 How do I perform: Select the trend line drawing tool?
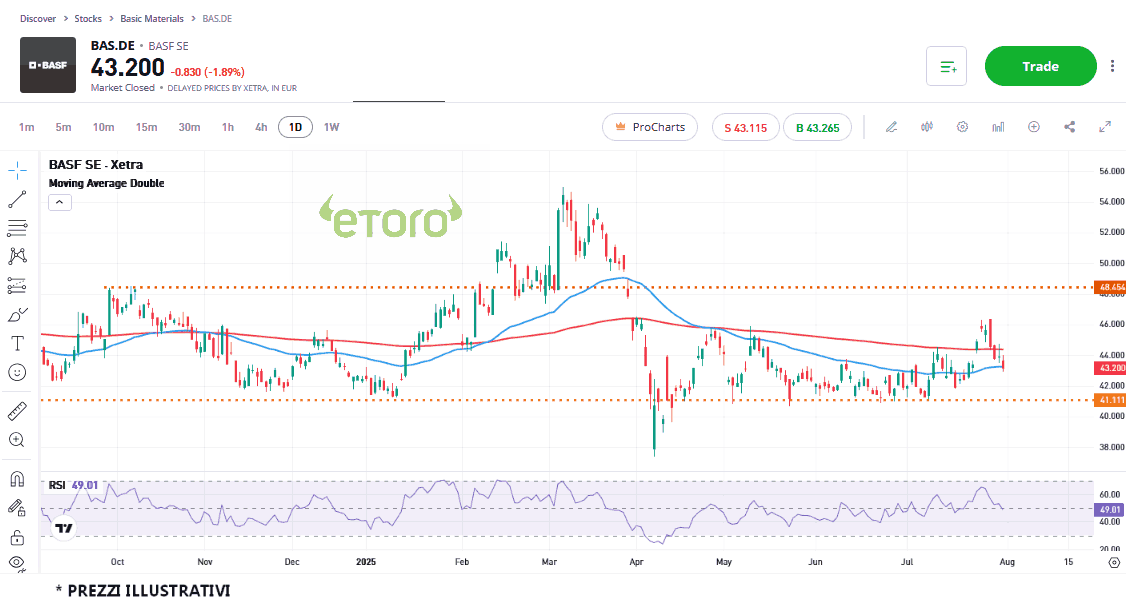point(17,198)
